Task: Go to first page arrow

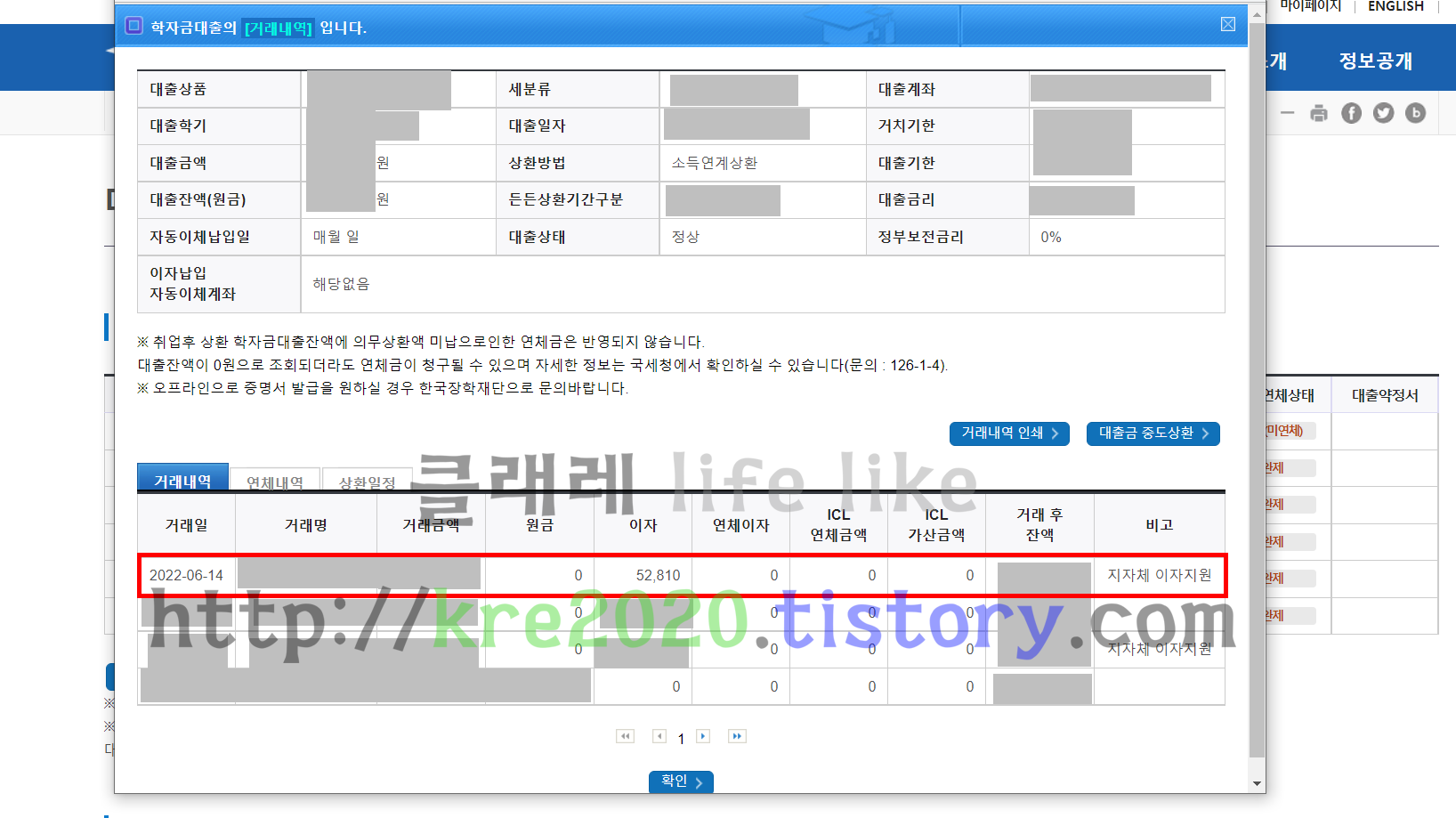Action: click(x=625, y=736)
